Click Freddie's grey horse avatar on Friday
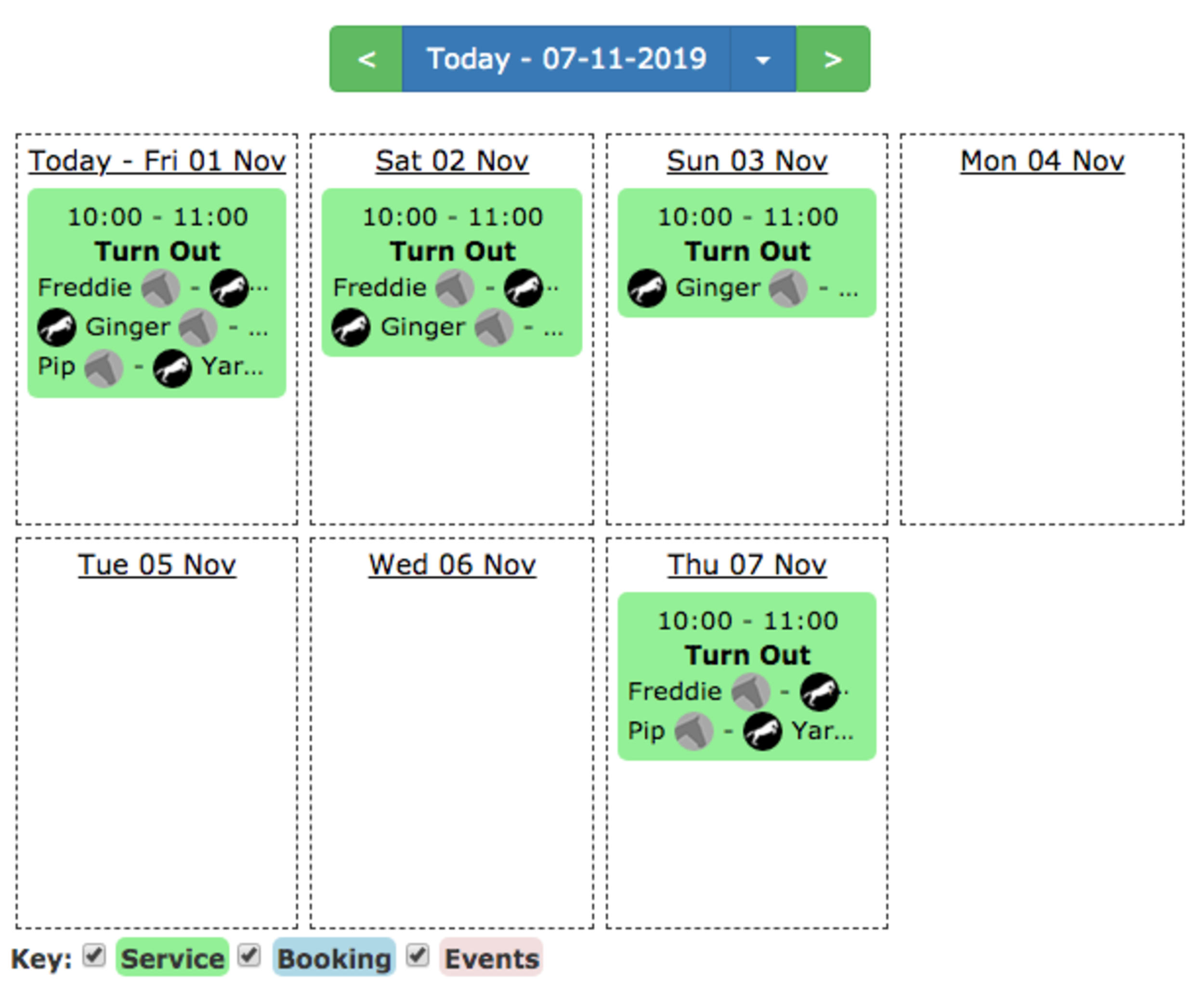 click(160, 288)
